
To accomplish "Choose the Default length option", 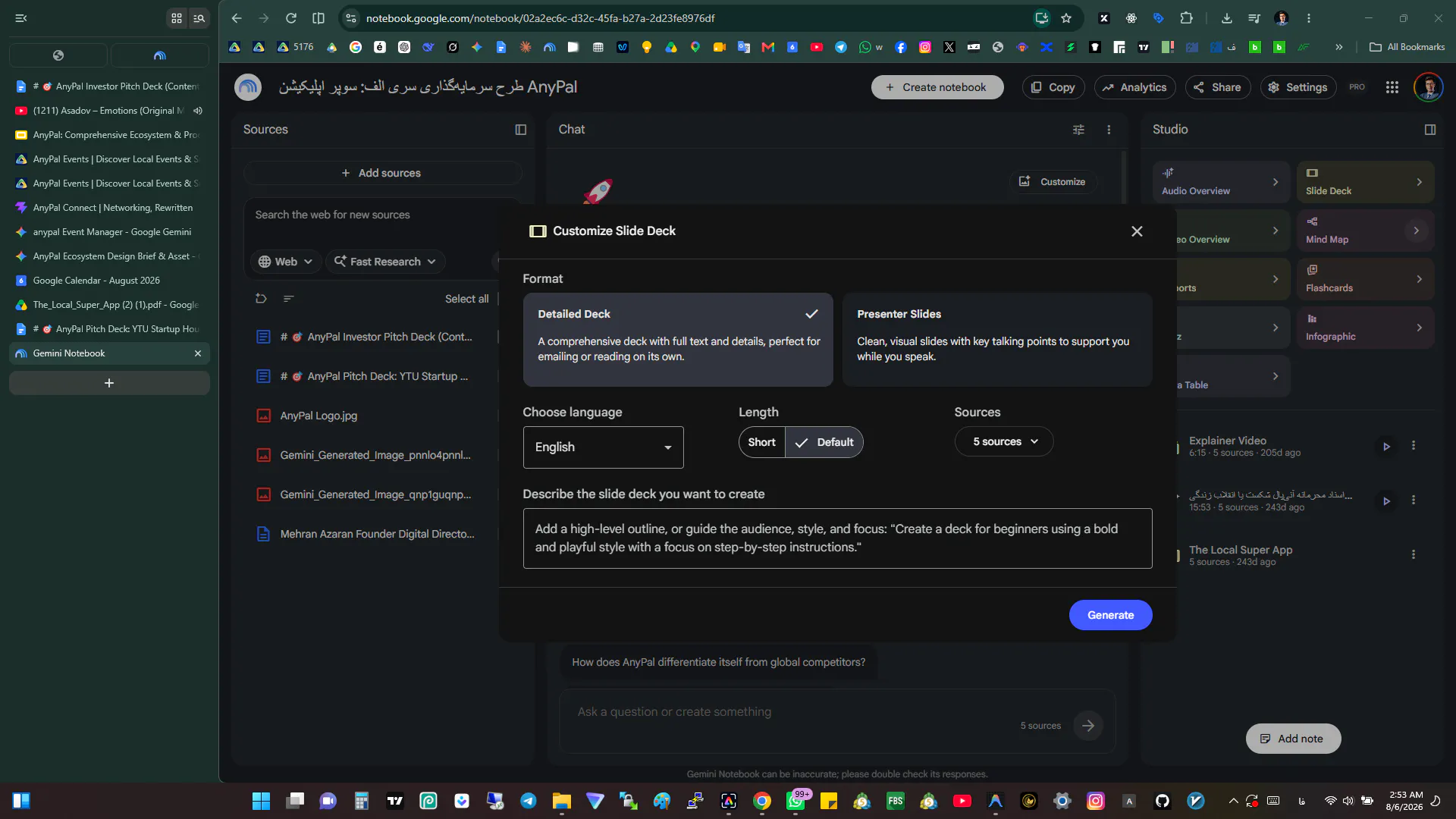I will 824,442.
